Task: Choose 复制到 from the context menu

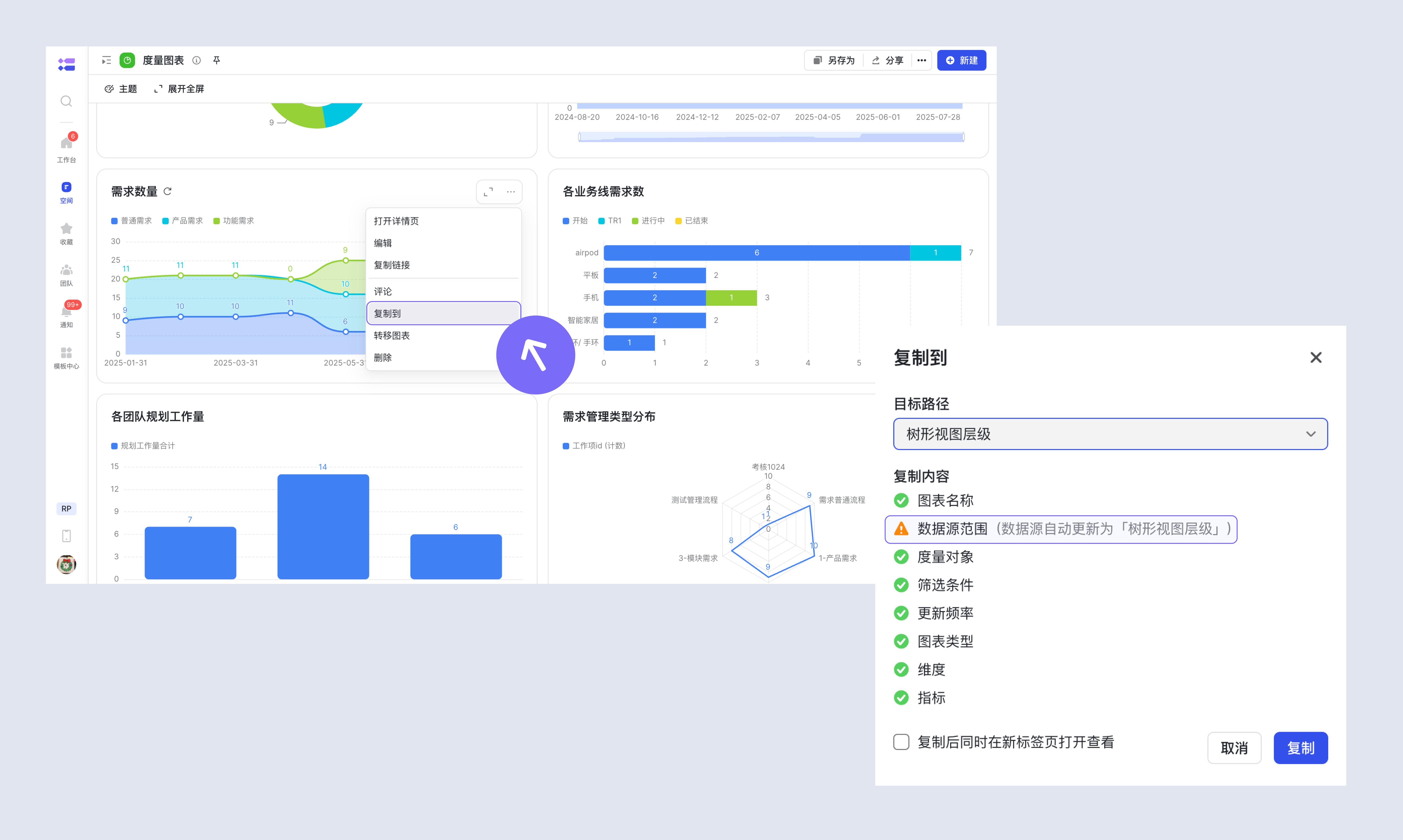Action: 443,314
